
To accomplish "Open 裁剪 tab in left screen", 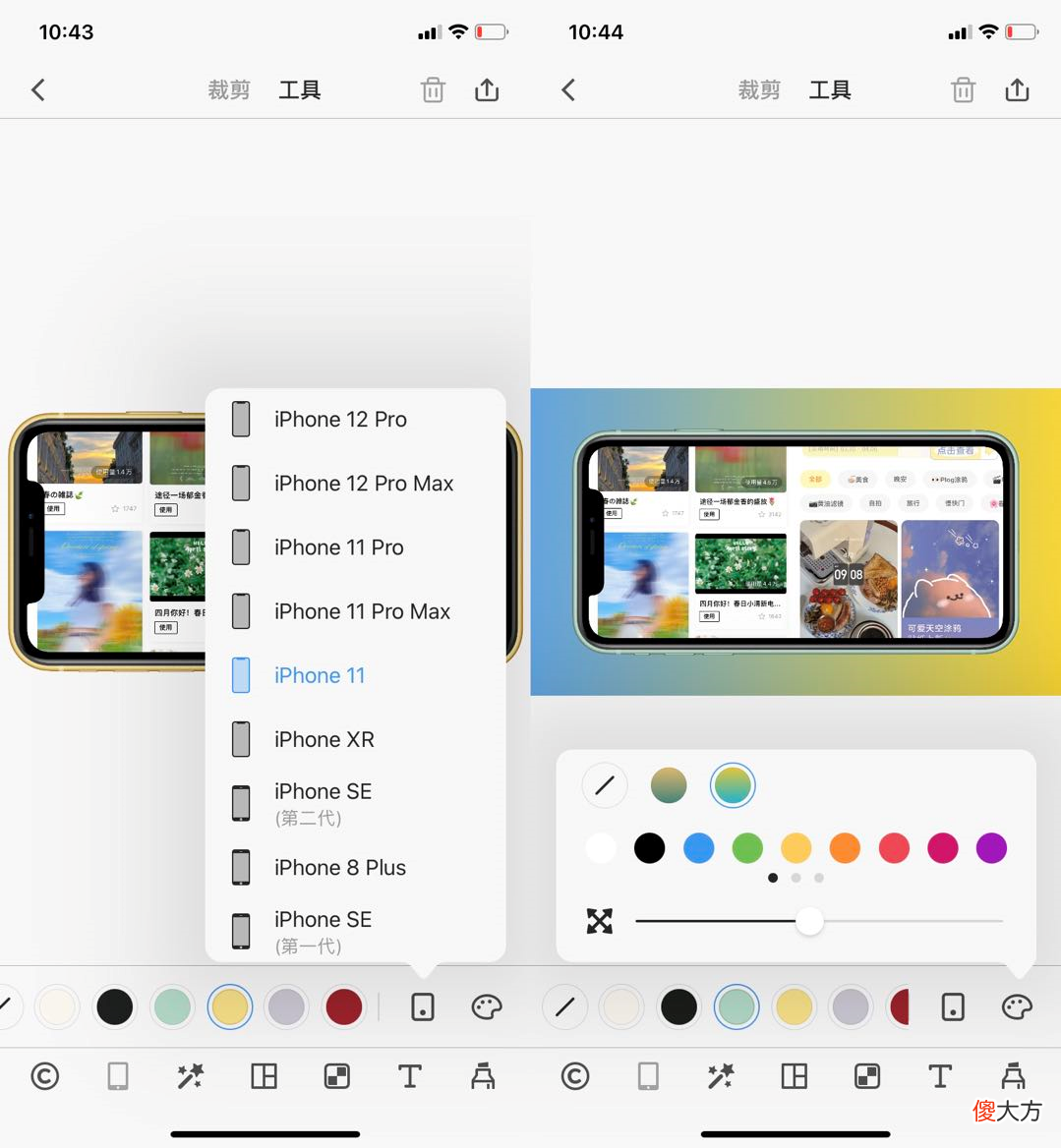I will tap(229, 90).
